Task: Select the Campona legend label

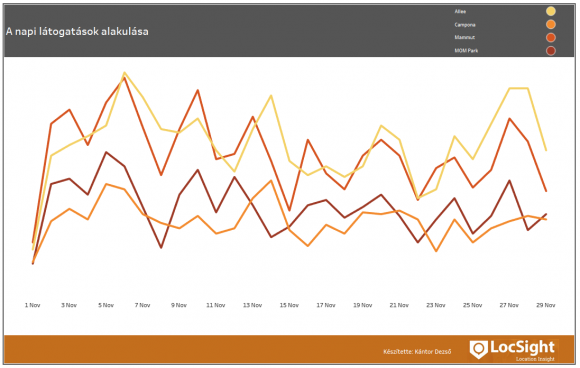Action: [x=465, y=25]
